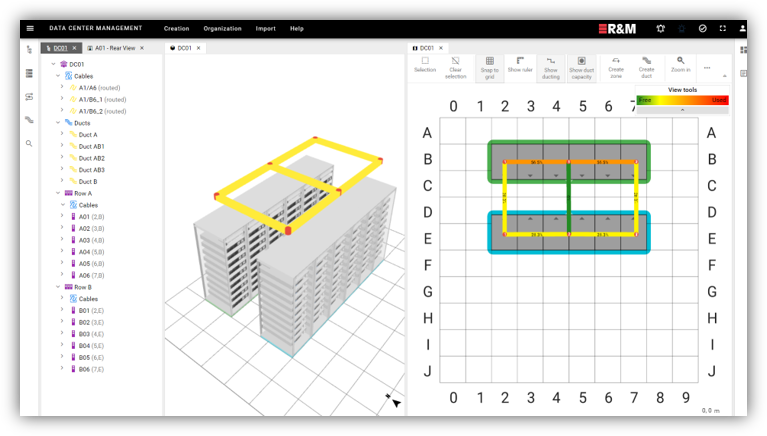Open the Creation menu
767x436 pixels.
177,28
